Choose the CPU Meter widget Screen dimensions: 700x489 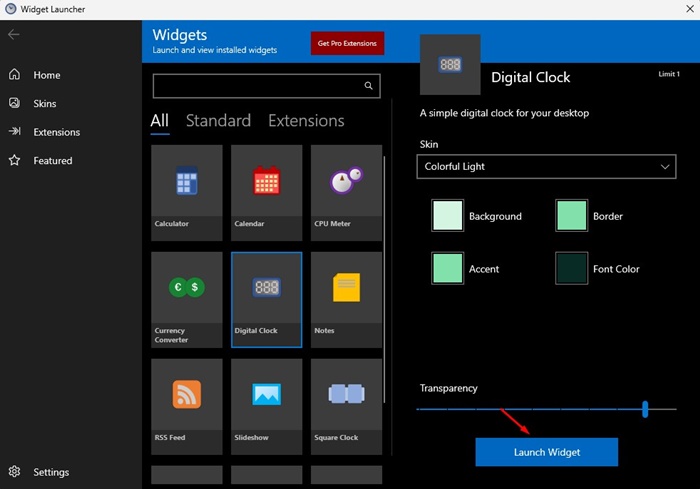tap(346, 192)
